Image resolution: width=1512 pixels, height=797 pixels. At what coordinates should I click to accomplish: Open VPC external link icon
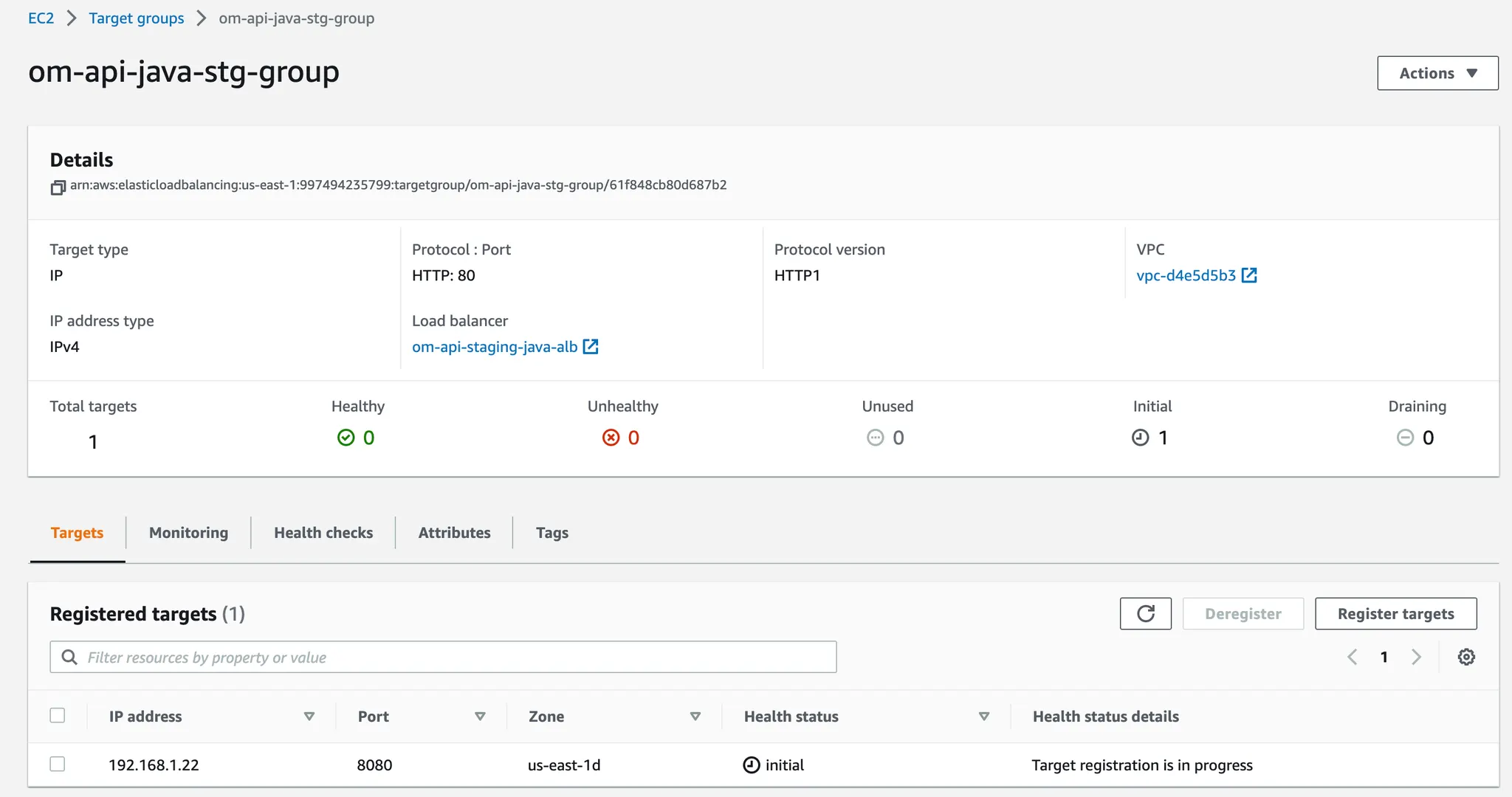pyautogui.click(x=1249, y=275)
